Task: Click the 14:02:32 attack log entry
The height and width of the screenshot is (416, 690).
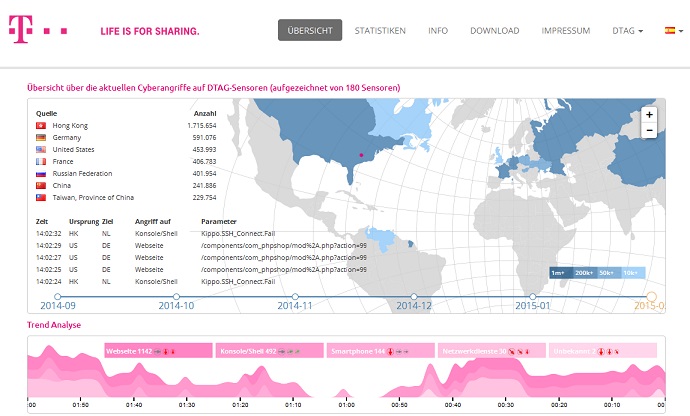Action: pos(156,233)
